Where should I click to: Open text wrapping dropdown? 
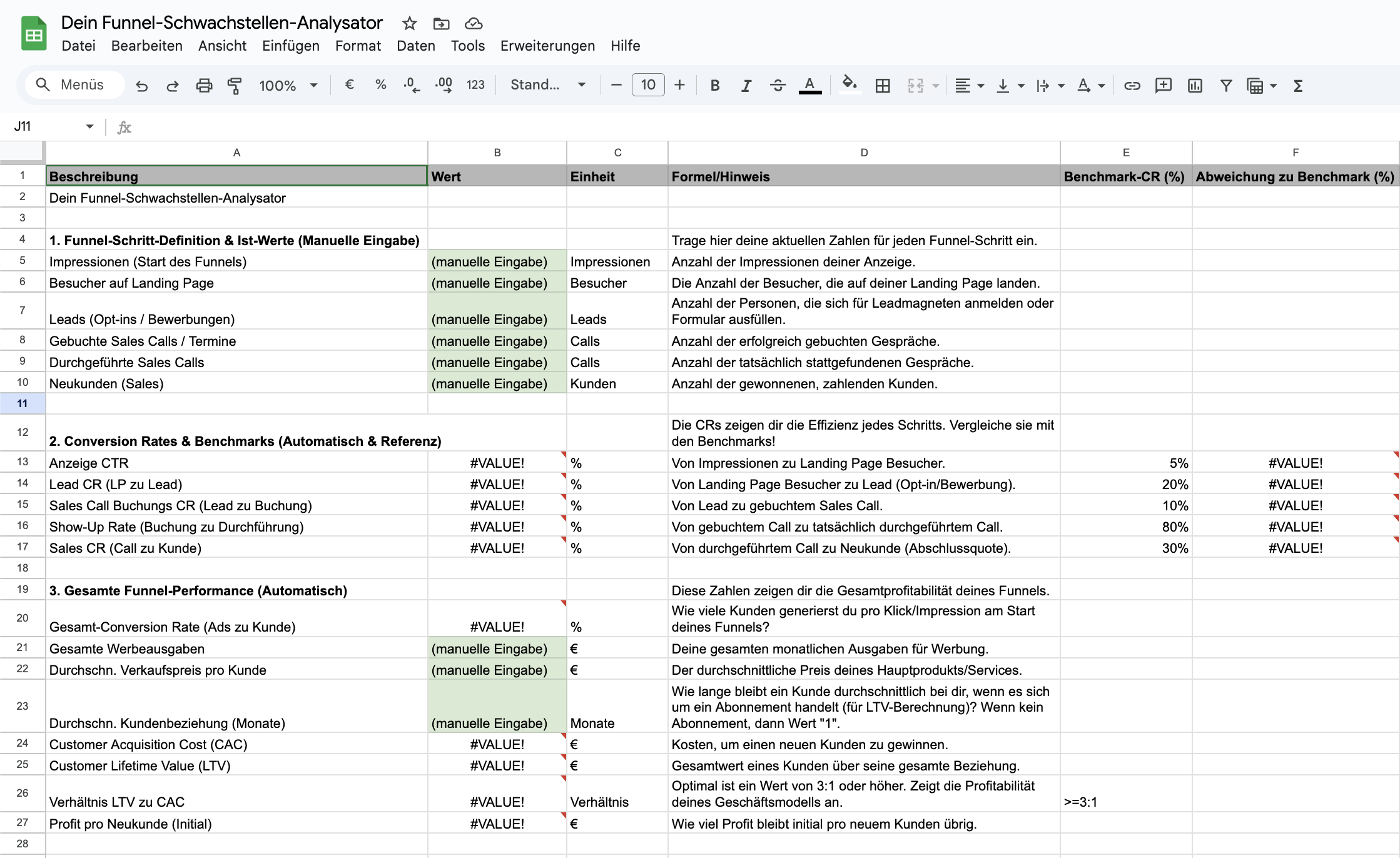point(1050,86)
